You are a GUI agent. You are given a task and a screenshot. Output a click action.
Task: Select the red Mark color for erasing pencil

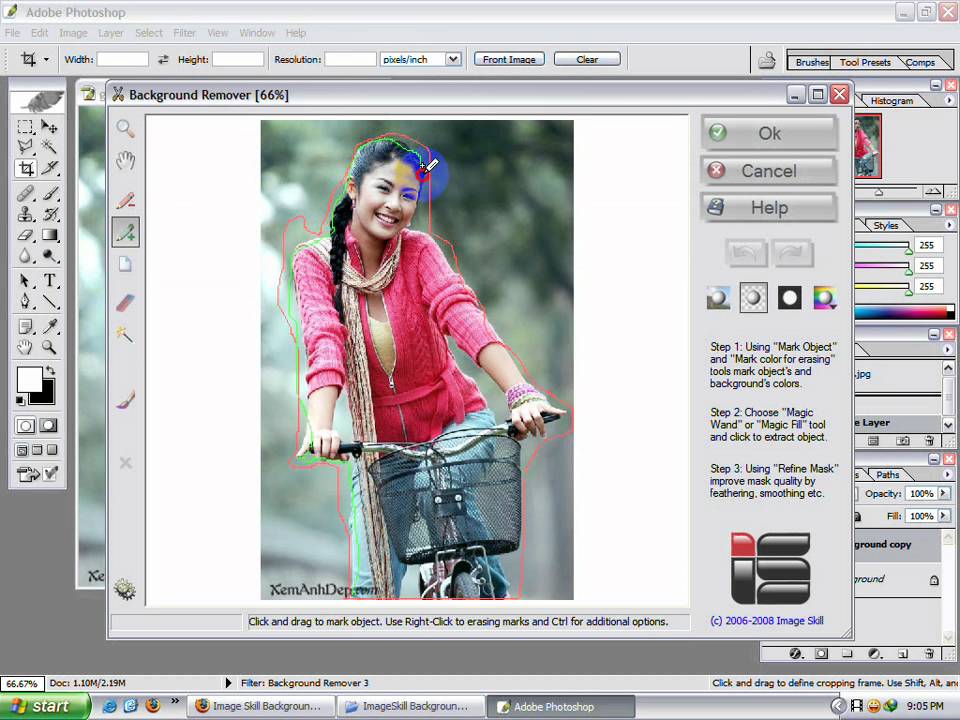click(x=126, y=200)
